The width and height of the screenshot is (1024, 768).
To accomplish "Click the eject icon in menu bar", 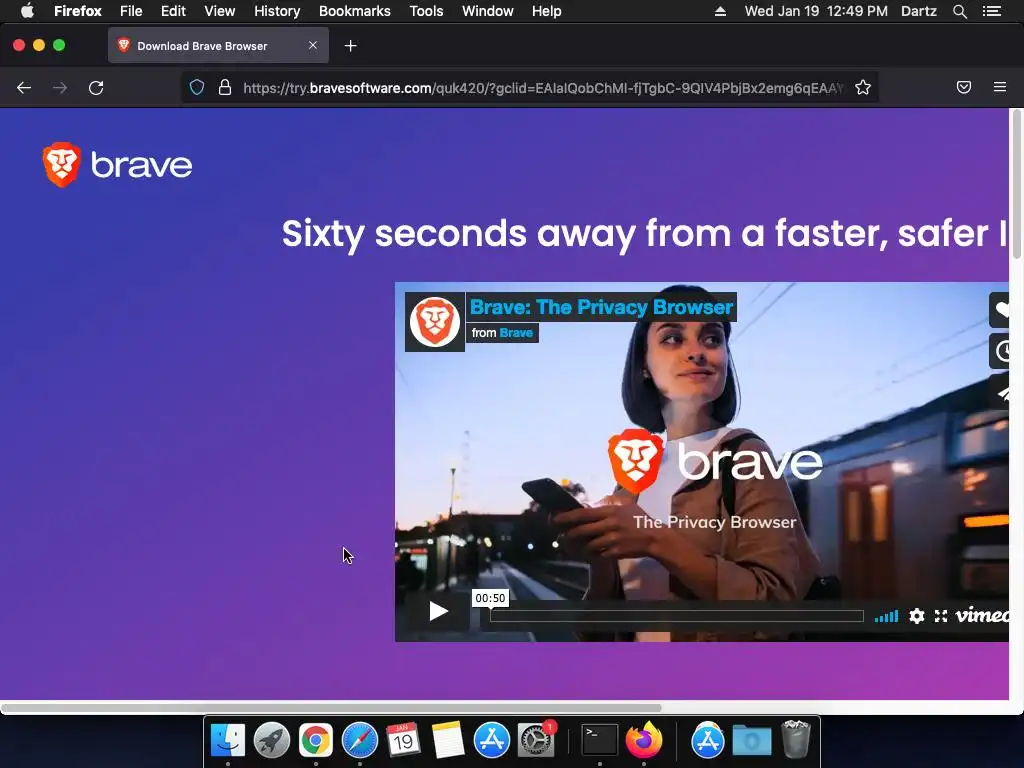I will click(x=720, y=11).
